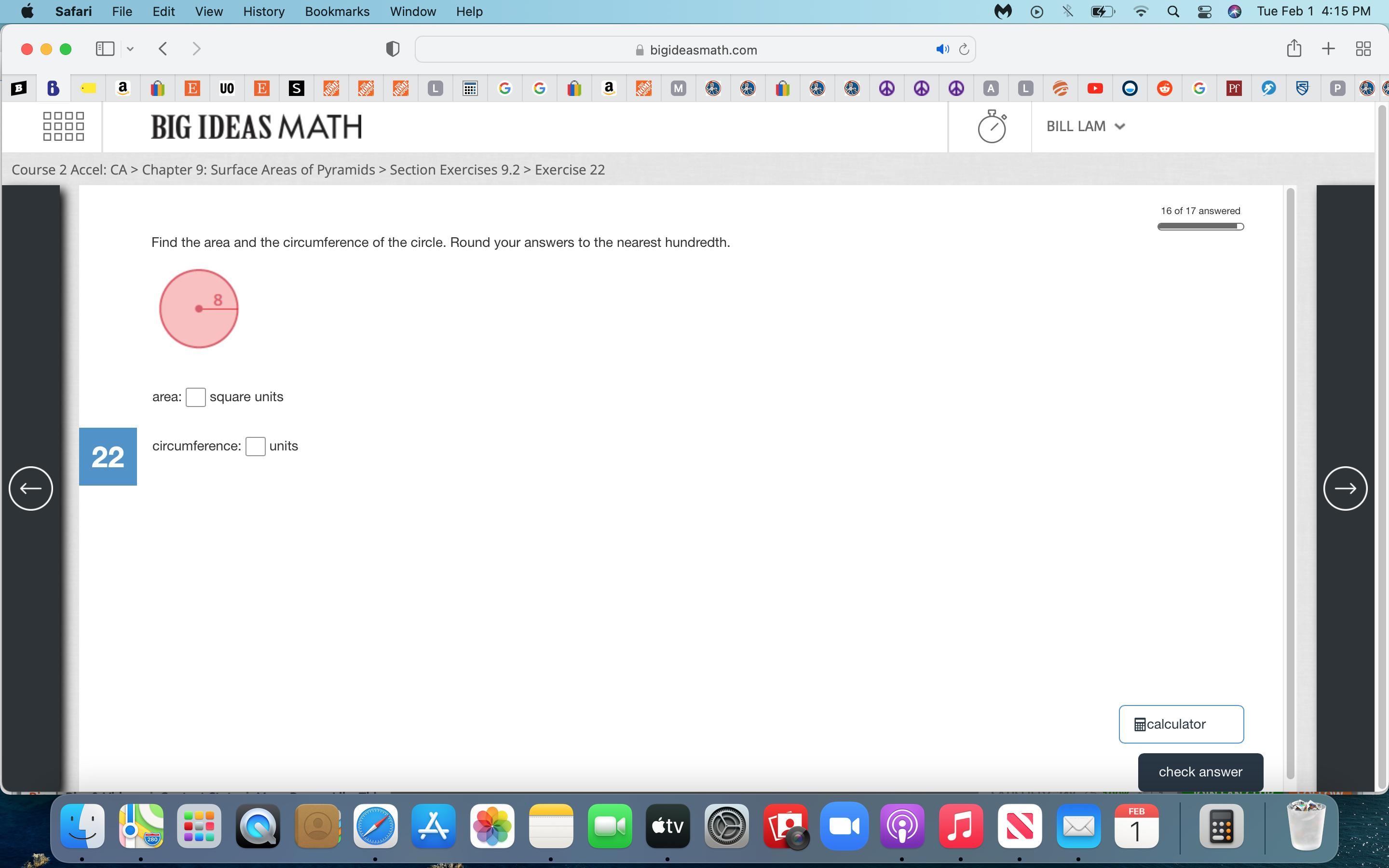Click the area answer input box

click(x=196, y=397)
